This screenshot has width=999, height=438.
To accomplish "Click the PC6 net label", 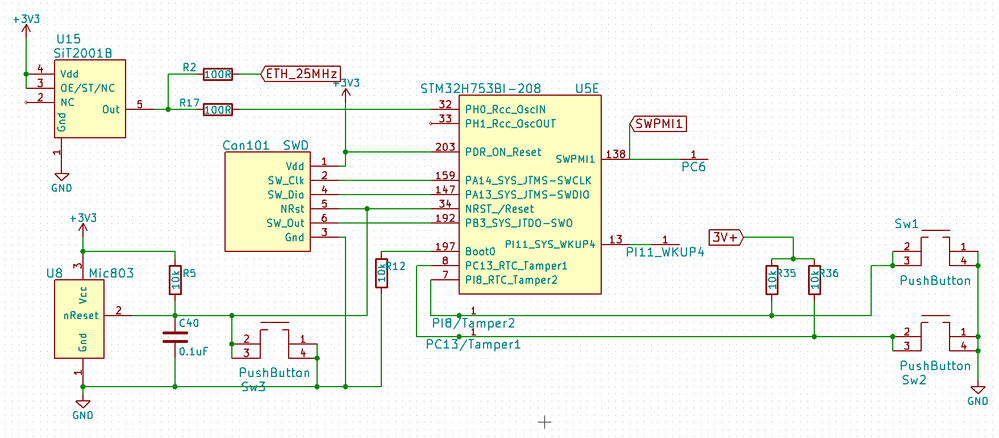I will [x=692, y=167].
